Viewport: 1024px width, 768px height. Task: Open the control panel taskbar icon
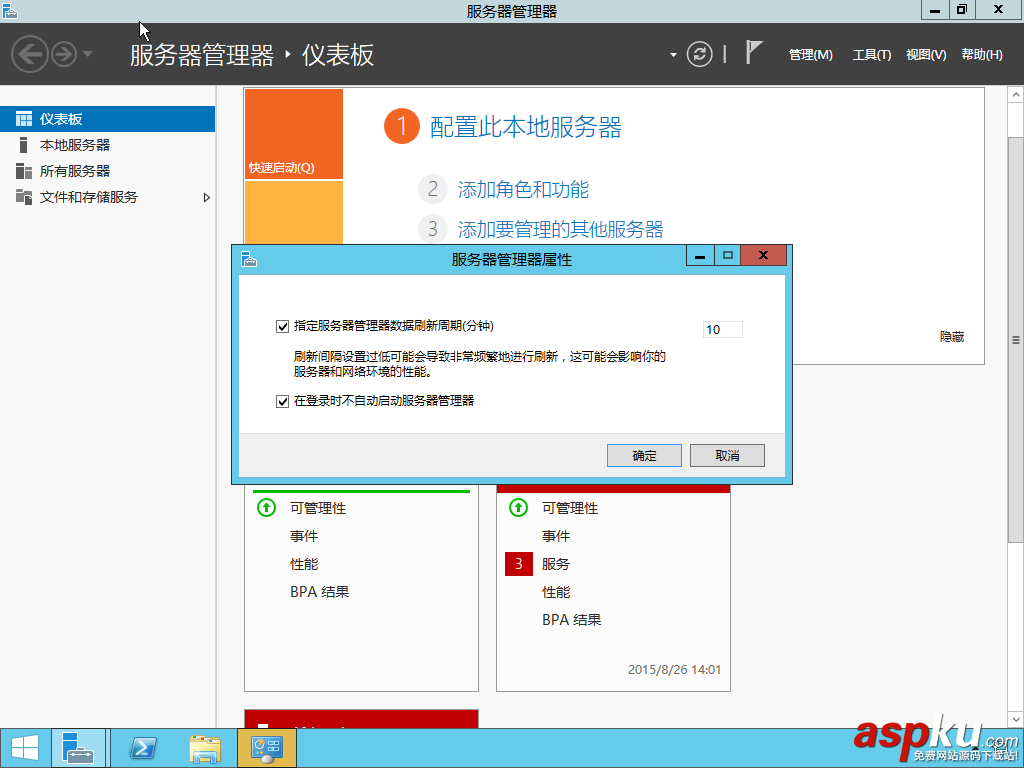tap(267, 748)
